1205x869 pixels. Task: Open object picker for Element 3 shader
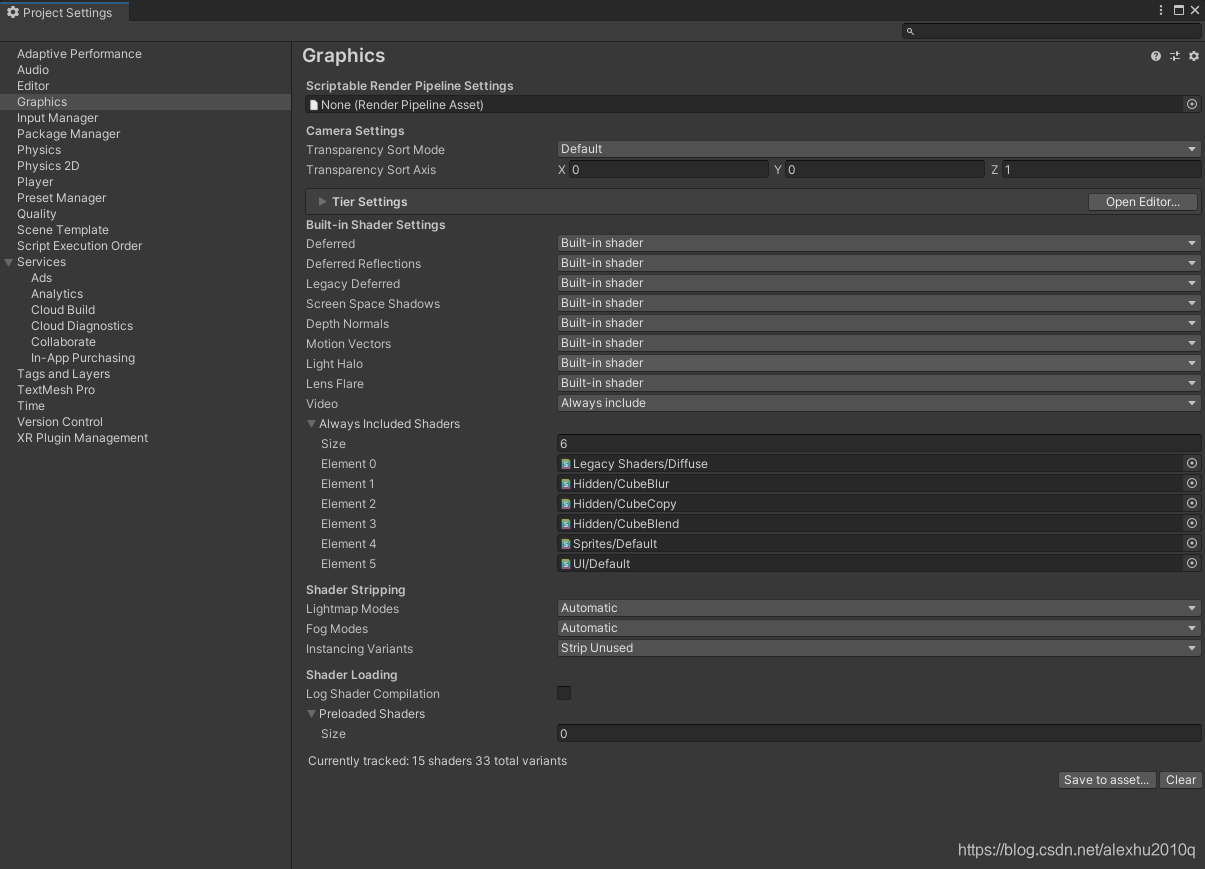coord(1192,523)
